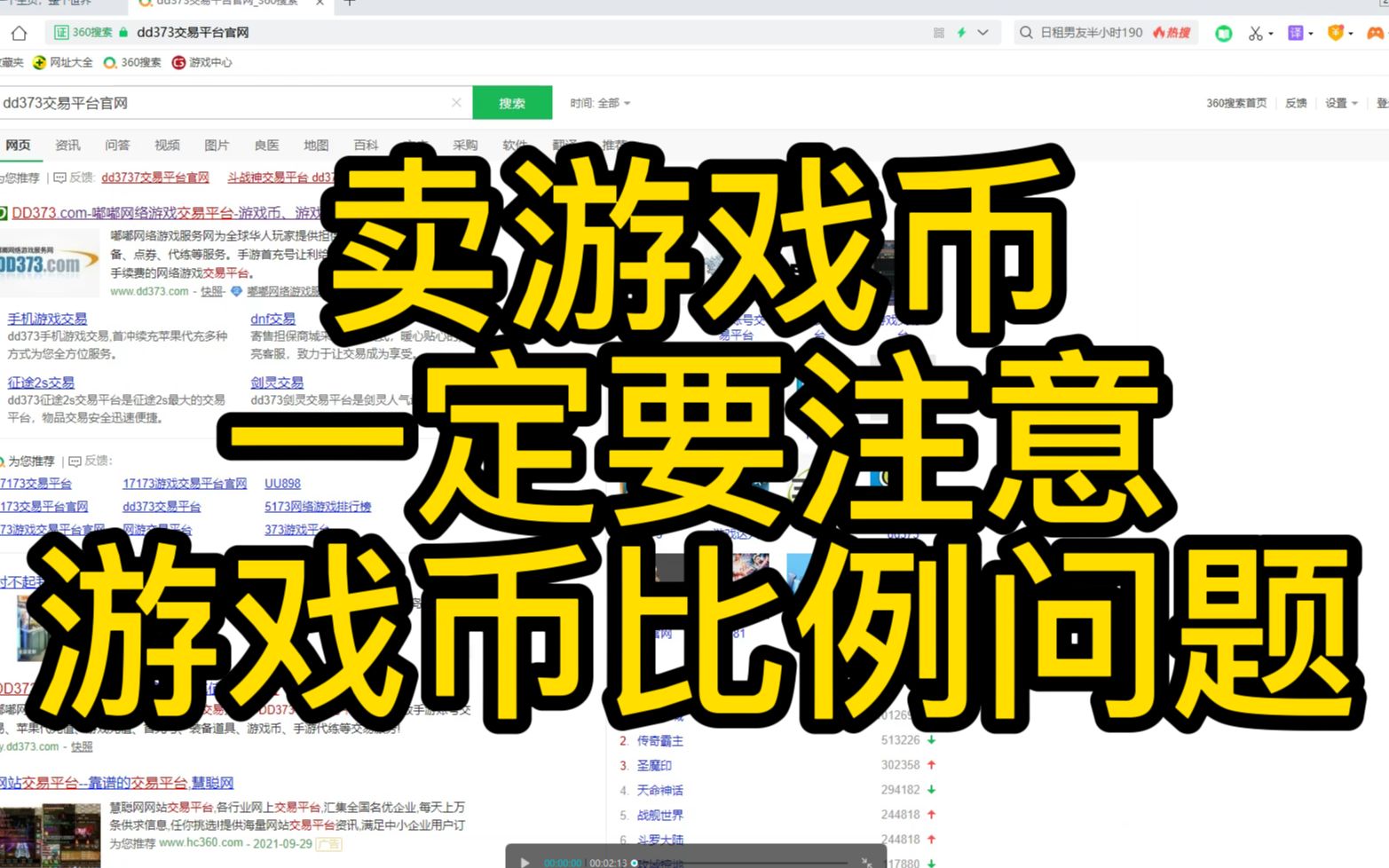Click the video progress slider handle
This screenshot has height=868, width=1389.
[x=634, y=863]
